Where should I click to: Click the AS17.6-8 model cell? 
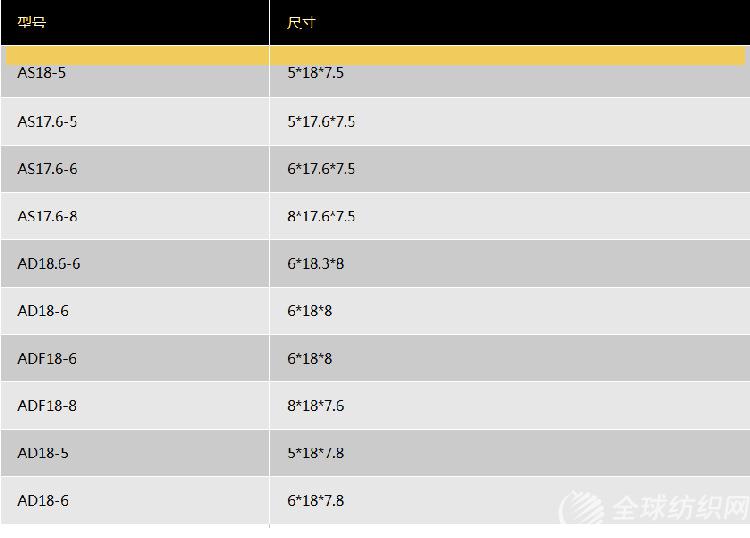[x=135, y=216]
